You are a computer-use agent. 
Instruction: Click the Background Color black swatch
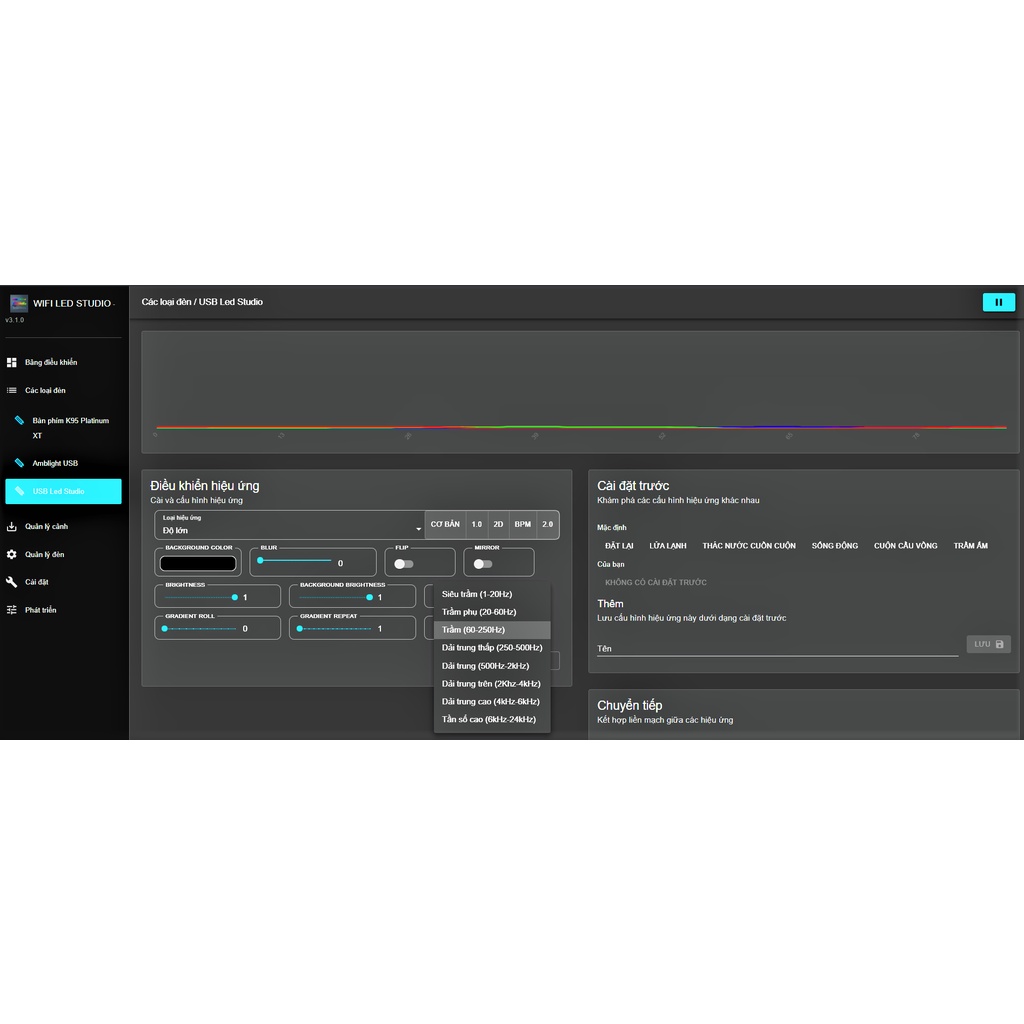click(x=198, y=564)
